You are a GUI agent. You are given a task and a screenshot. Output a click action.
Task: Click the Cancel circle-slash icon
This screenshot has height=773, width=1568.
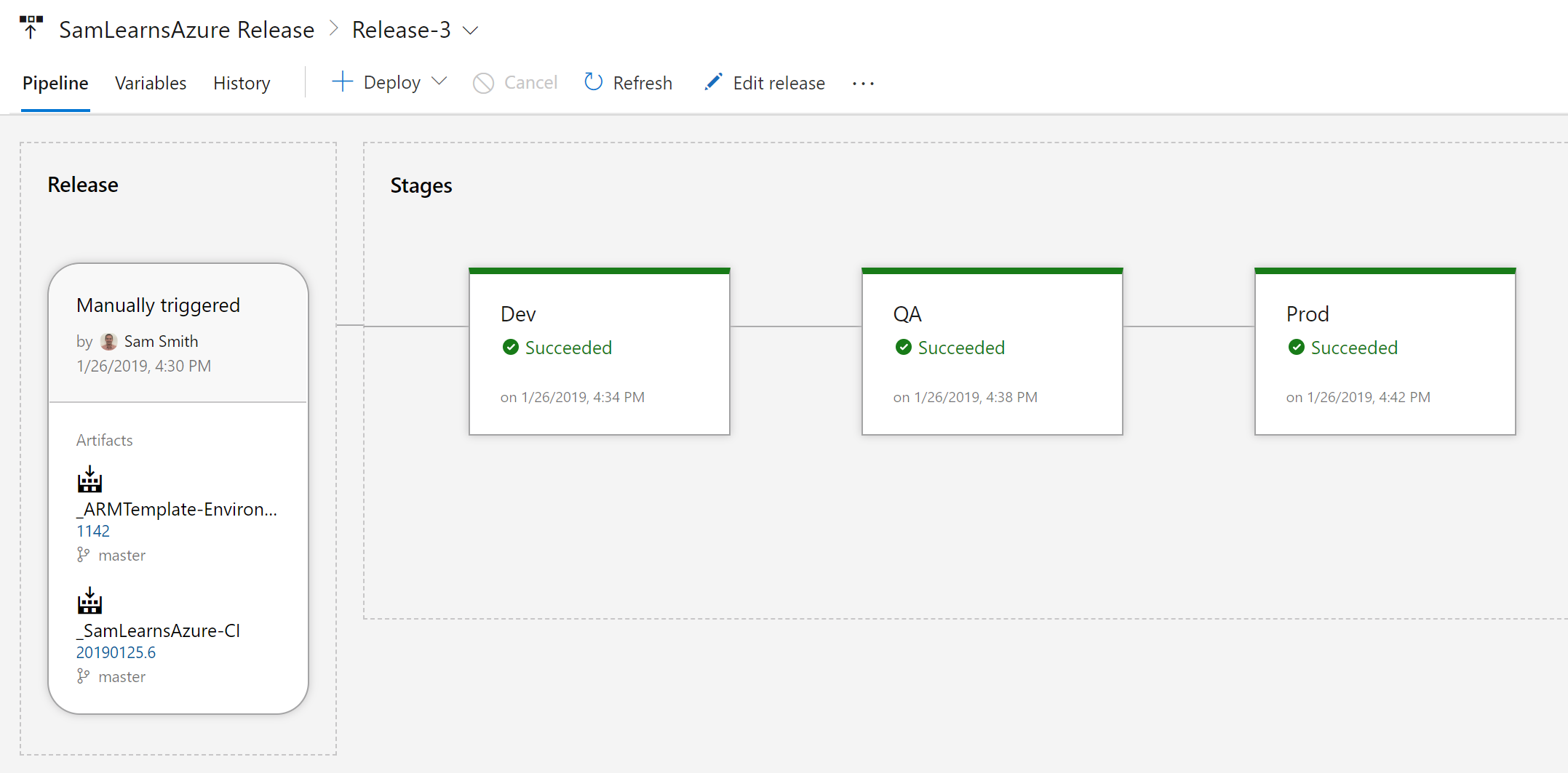(483, 83)
